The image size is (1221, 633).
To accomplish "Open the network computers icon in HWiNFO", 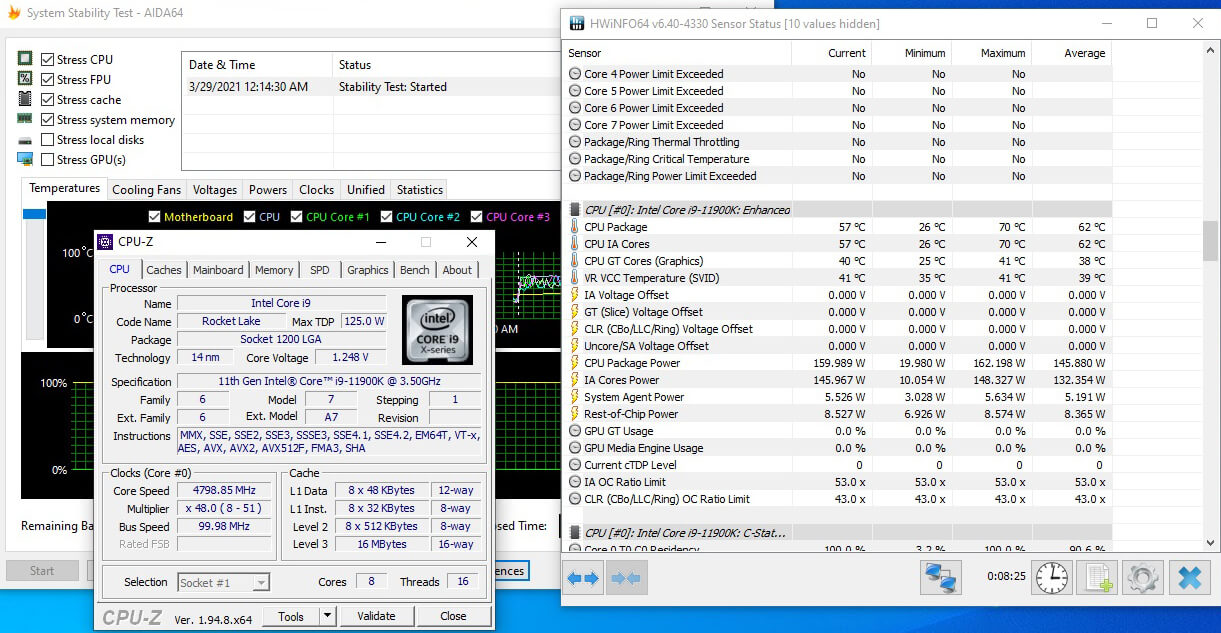I will pyautogui.click(x=940, y=577).
